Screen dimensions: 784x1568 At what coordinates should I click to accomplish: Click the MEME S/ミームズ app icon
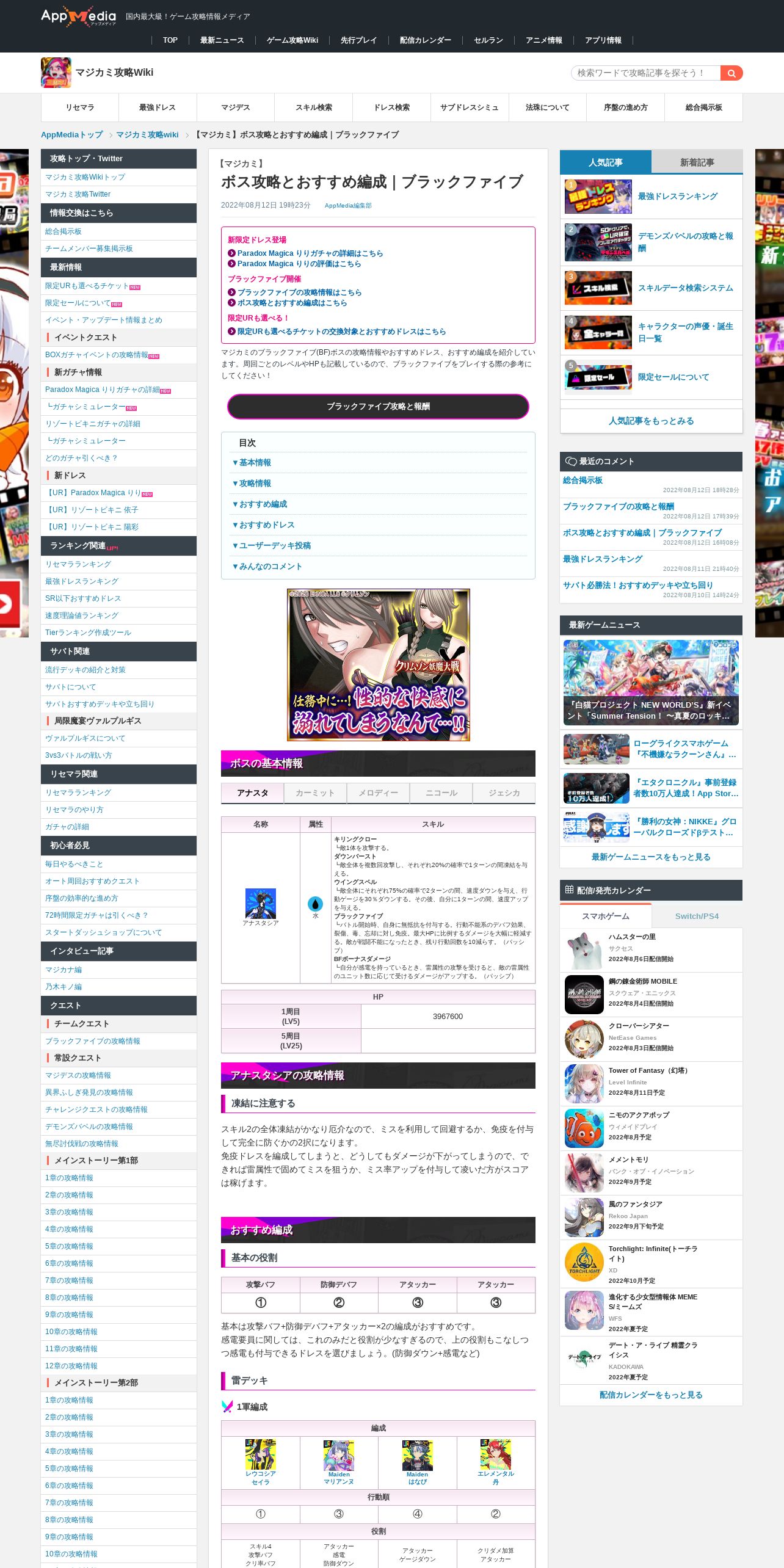[584, 1310]
